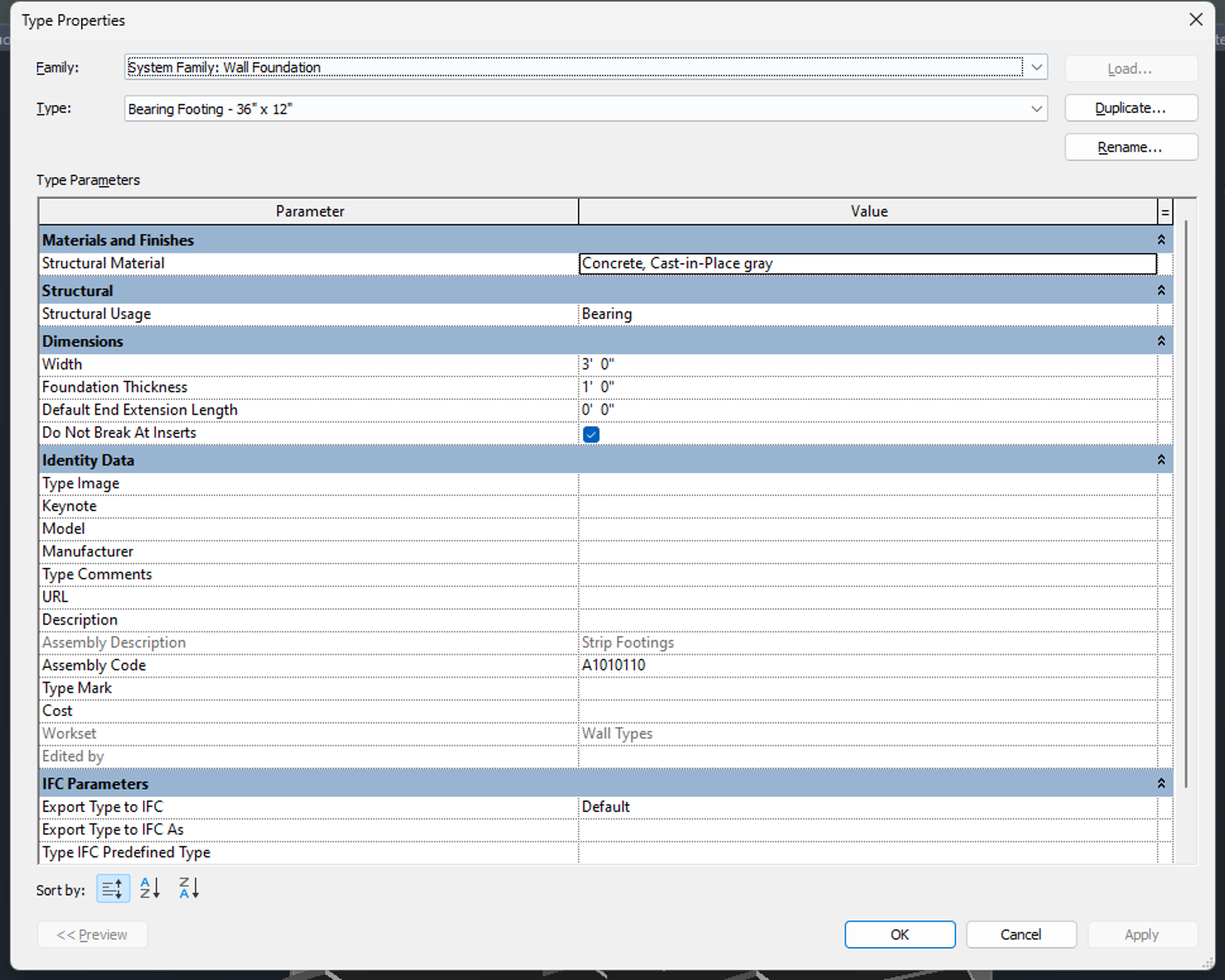Image resolution: width=1225 pixels, height=980 pixels.
Task: Click the Type Comments value cell
Action: pos(867,575)
